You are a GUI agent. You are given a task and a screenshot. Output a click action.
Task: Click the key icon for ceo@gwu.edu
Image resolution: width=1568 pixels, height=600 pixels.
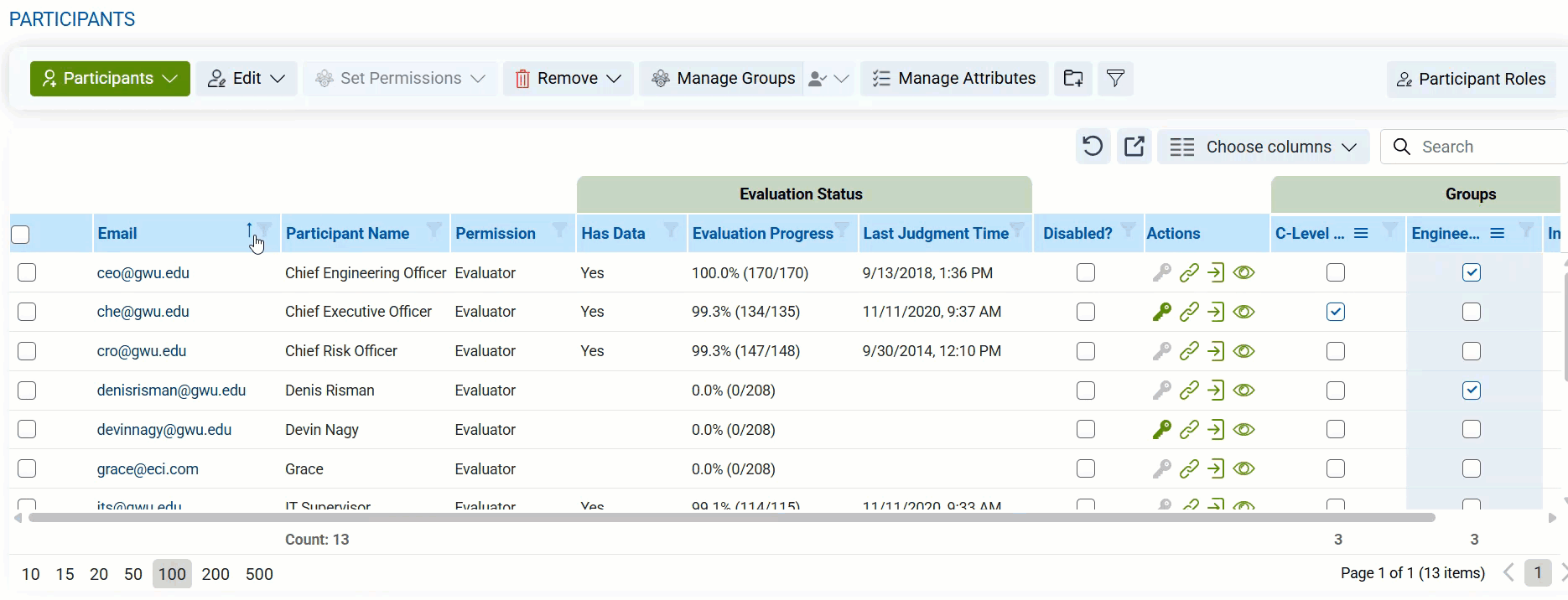point(1161,272)
